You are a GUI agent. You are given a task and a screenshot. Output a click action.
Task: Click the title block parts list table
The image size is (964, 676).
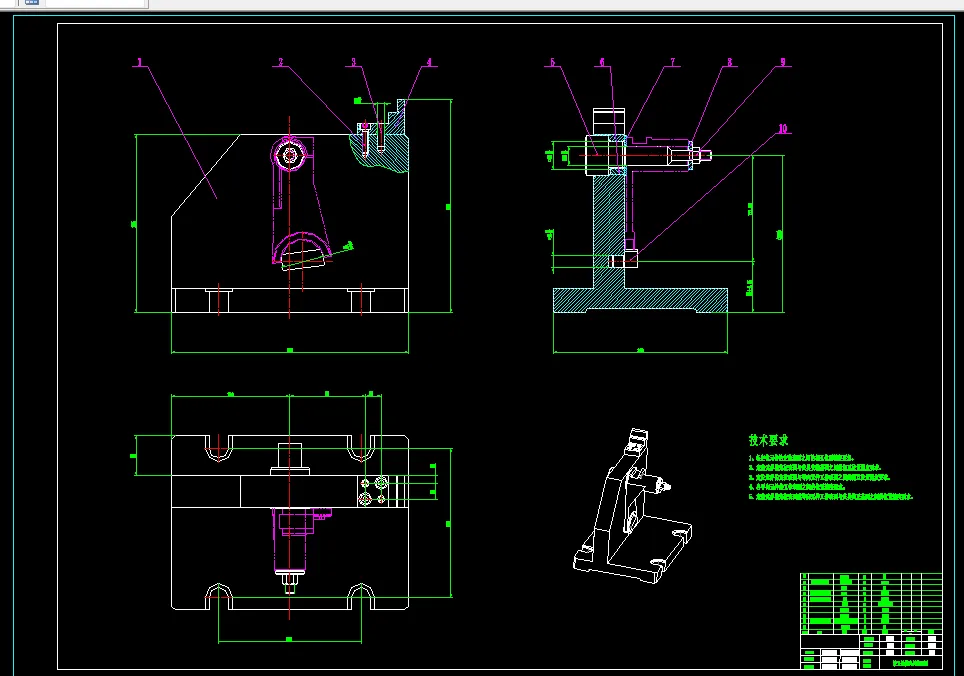pos(871,603)
